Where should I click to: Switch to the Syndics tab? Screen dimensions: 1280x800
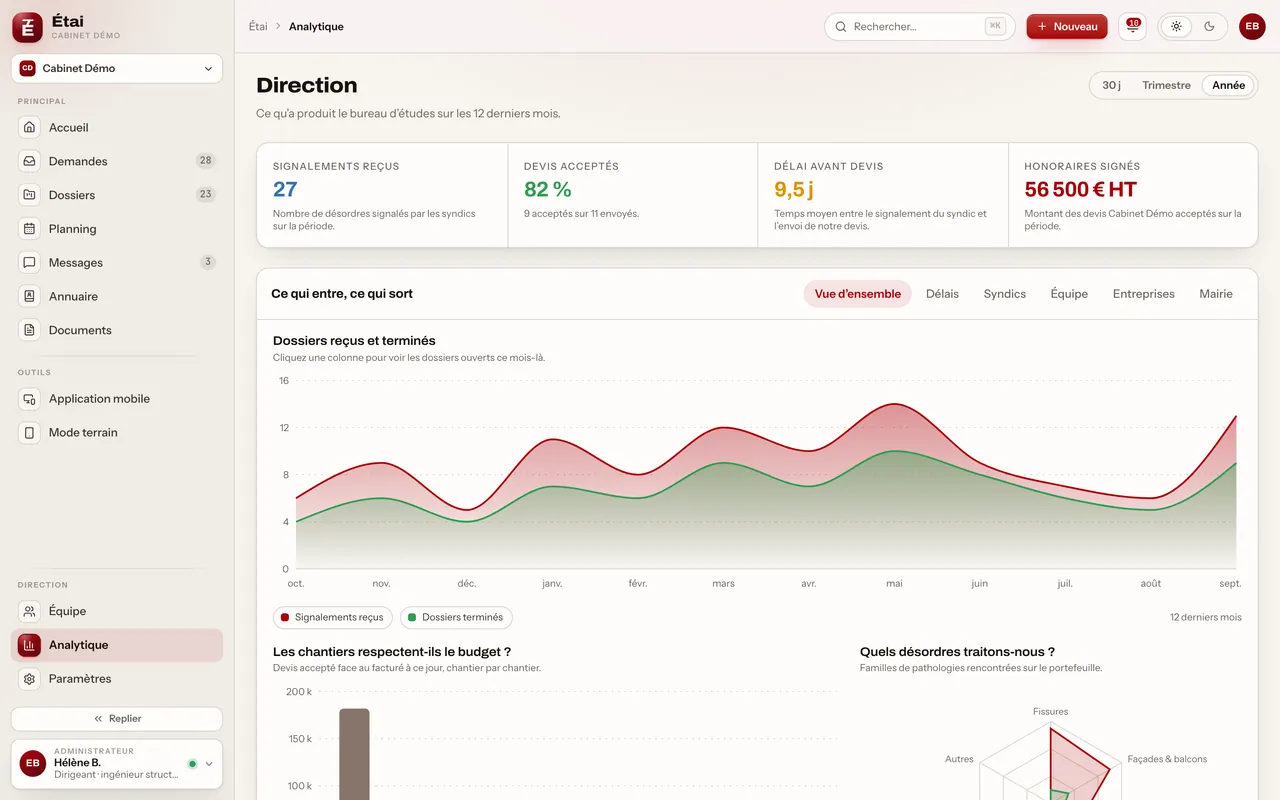[1005, 294]
